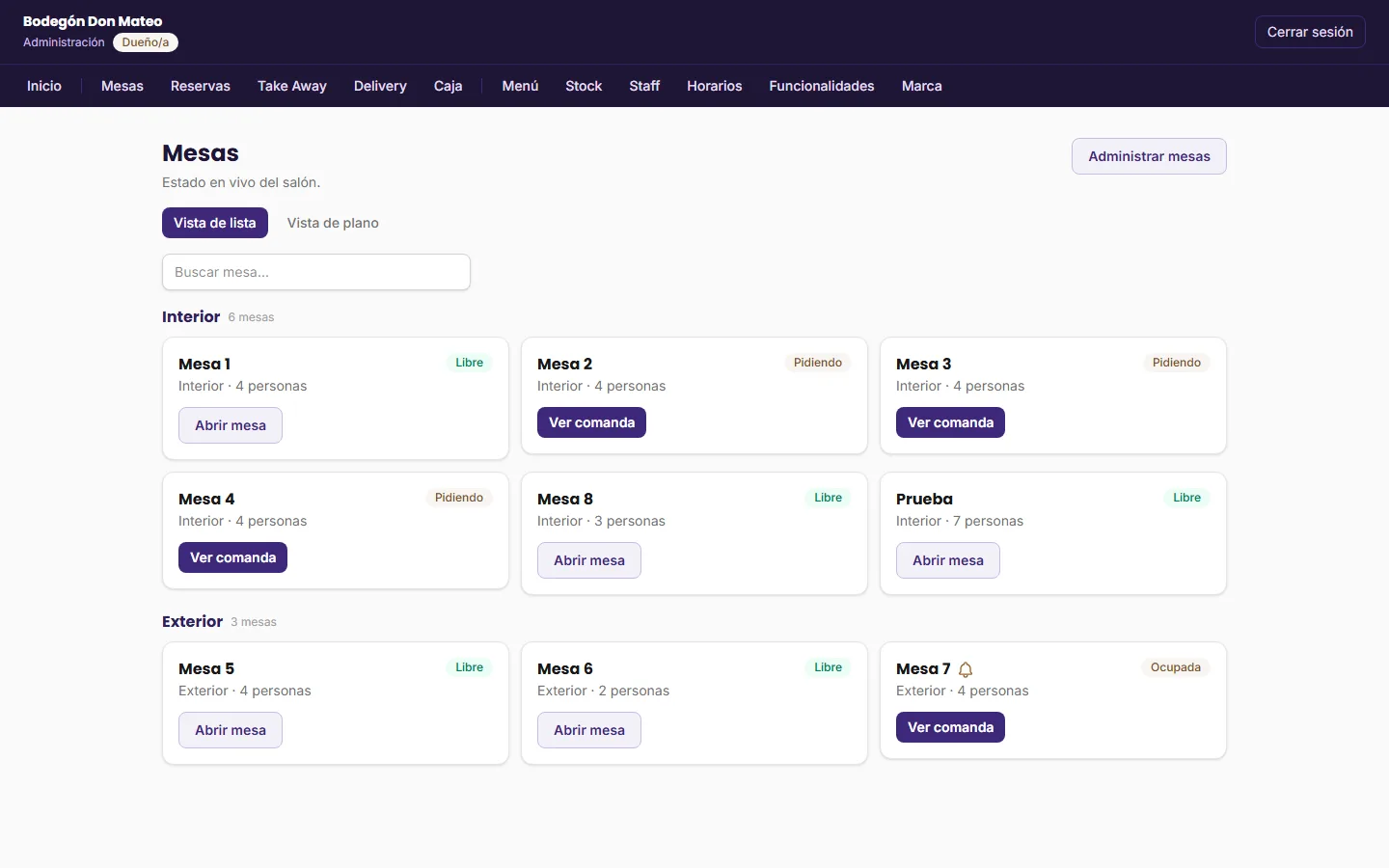The width and height of the screenshot is (1389, 868).
Task: Go to the Take Away section
Action: click(292, 86)
